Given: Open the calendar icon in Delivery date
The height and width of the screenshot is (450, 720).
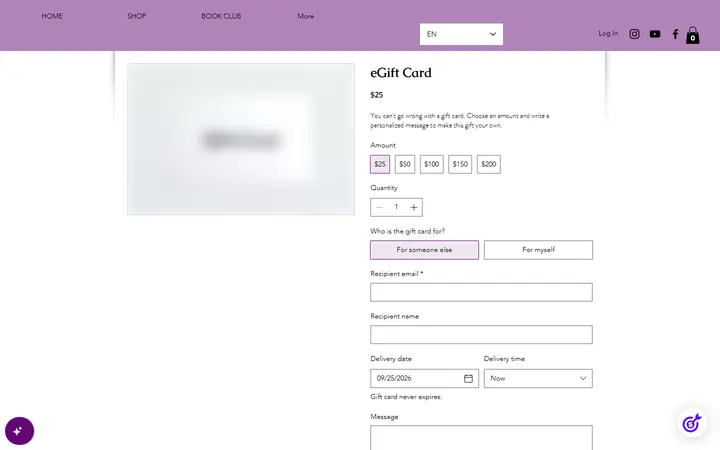Looking at the screenshot, I should coord(468,378).
